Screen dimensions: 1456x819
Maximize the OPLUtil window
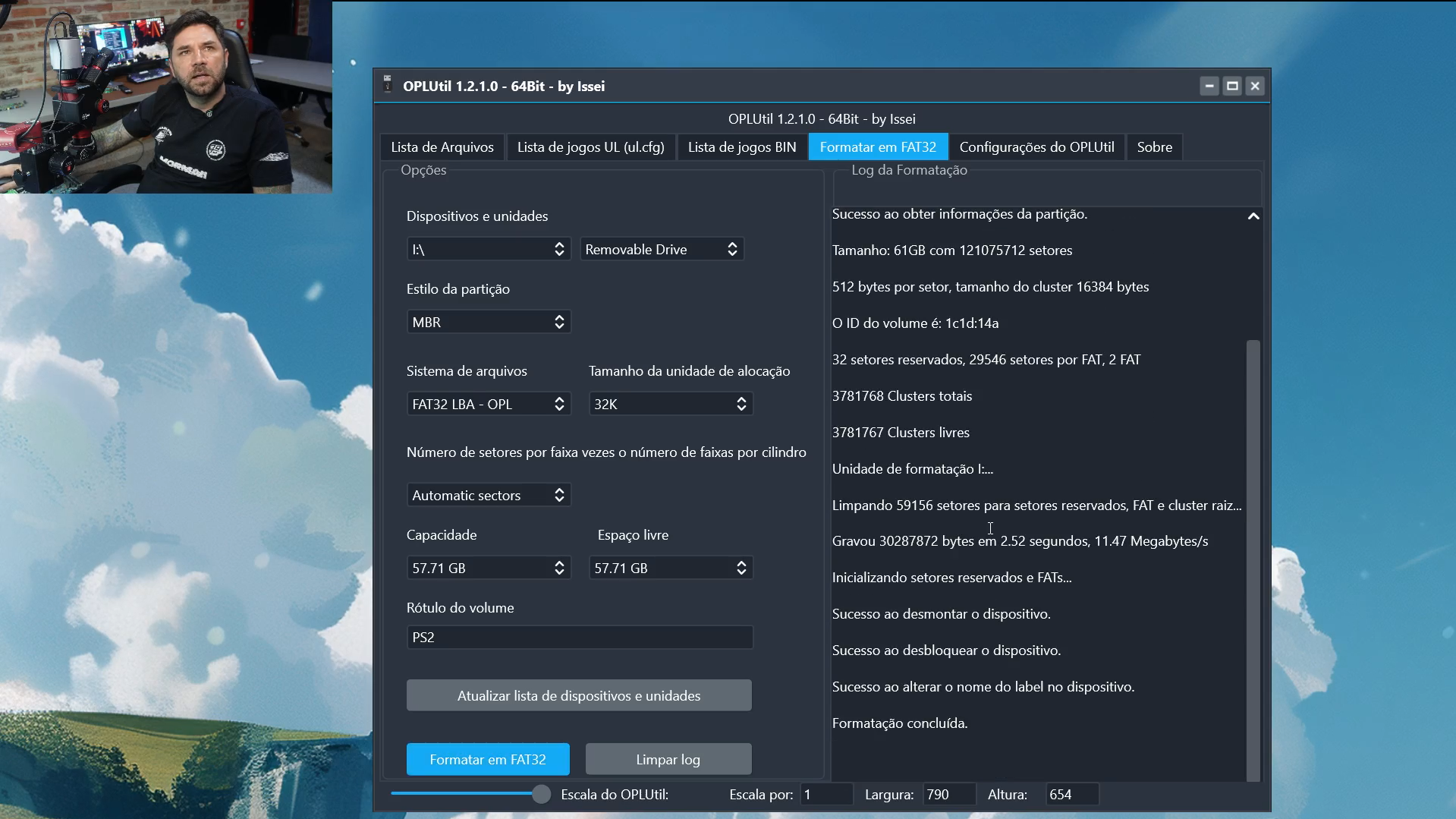[1232, 86]
